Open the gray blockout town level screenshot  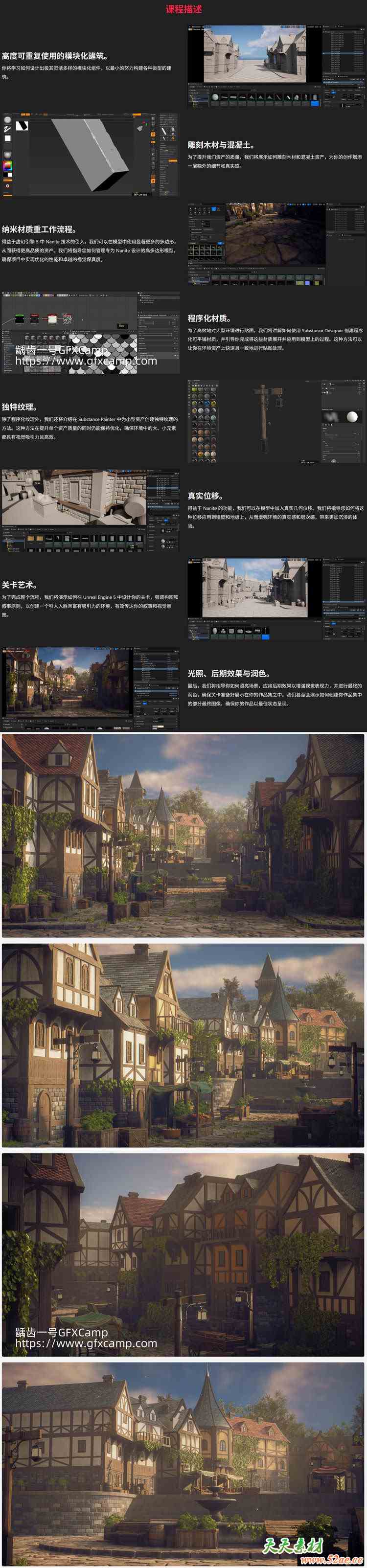click(x=276, y=599)
